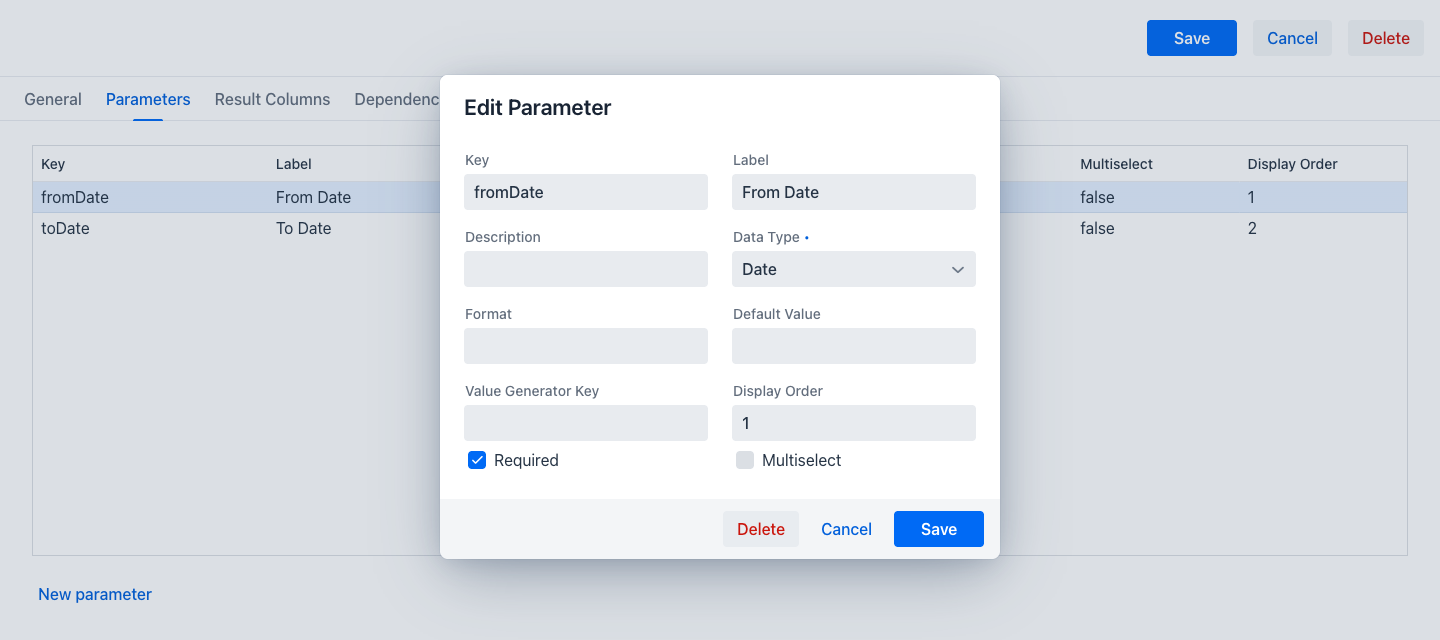Focus the Default Value field
Screen dimensions: 1440x640
click(854, 346)
